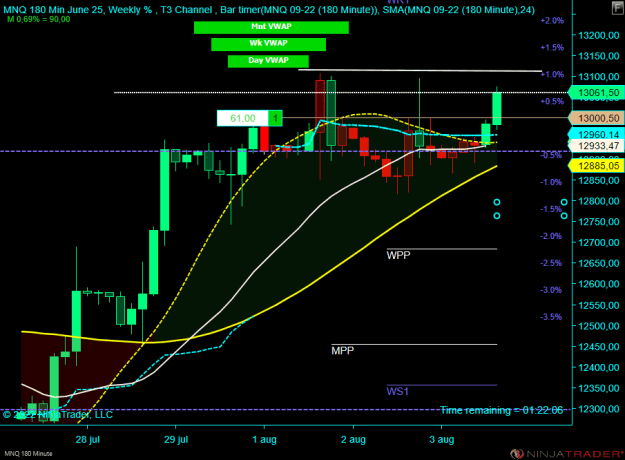The image size is (625, 460).
Task: Click the -3.5% weekly percent label
Action: [x=551, y=317]
